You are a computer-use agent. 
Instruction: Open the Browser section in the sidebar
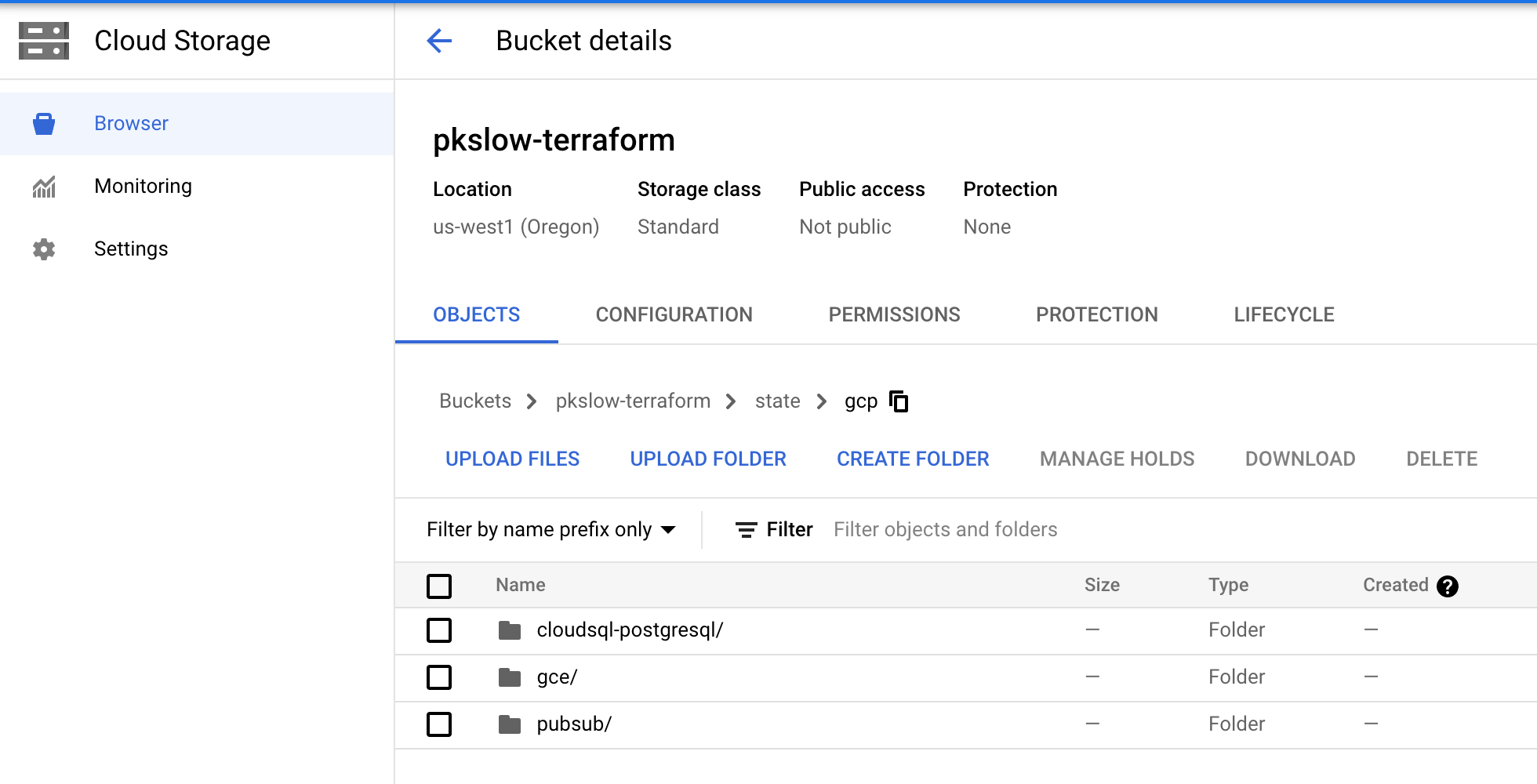coord(130,123)
